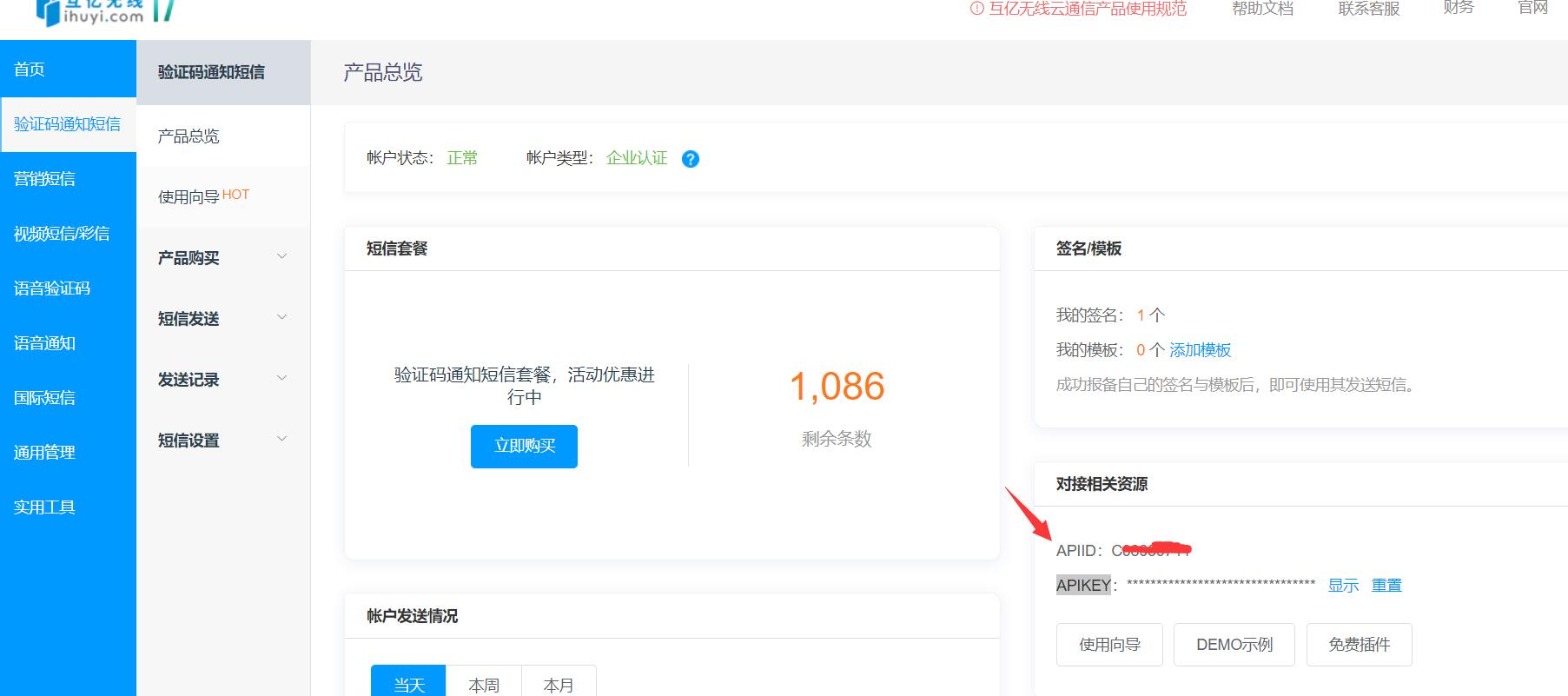Viewport: 1568px width, 696px height.
Task: Click the blue question mark help icon
Action: [691, 159]
